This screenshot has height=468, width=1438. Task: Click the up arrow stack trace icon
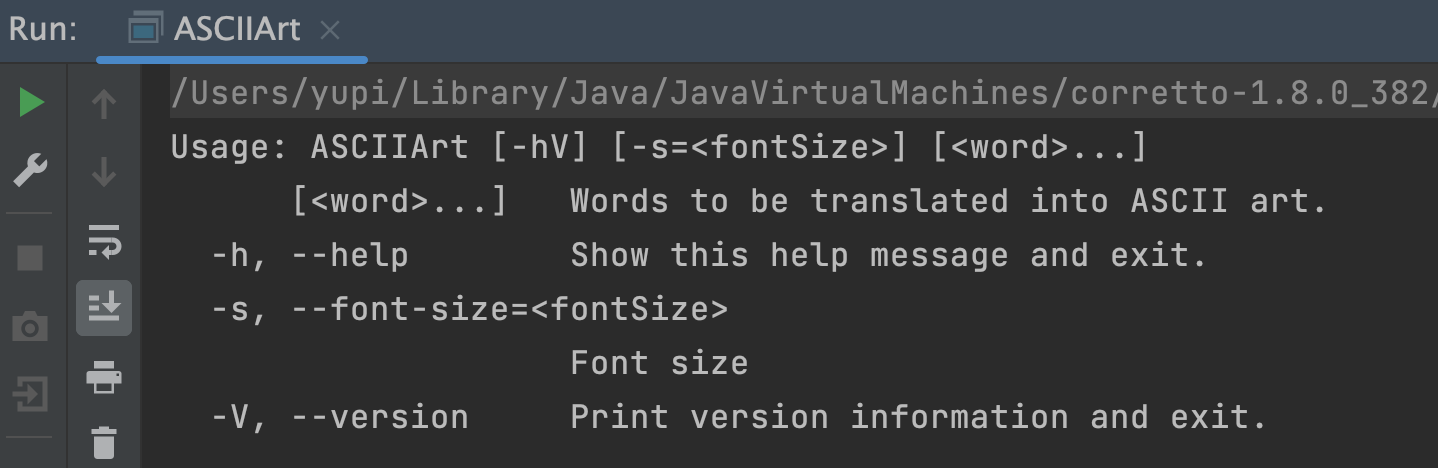(x=104, y=103)
